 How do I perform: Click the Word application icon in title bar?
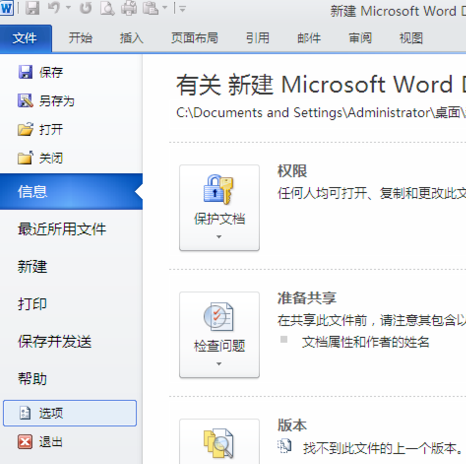pos(6,8)
